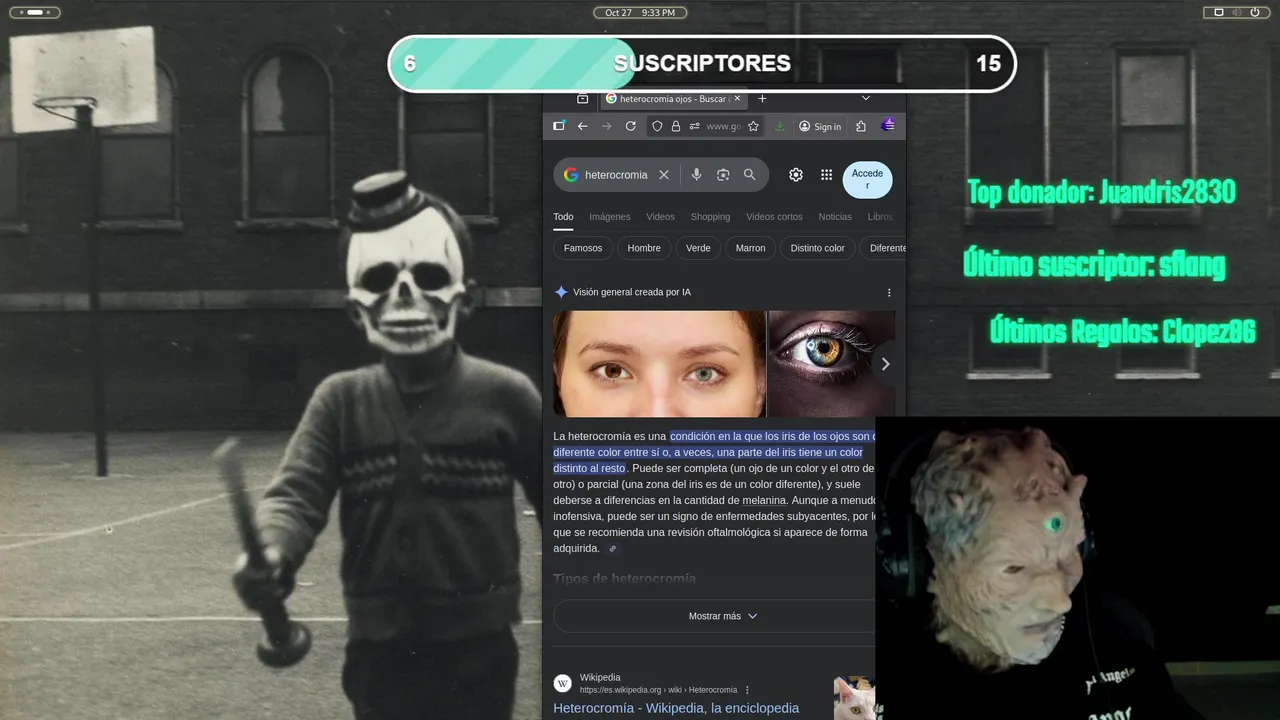
Task: Switch to the Videos tab
Action: (660, 217)
